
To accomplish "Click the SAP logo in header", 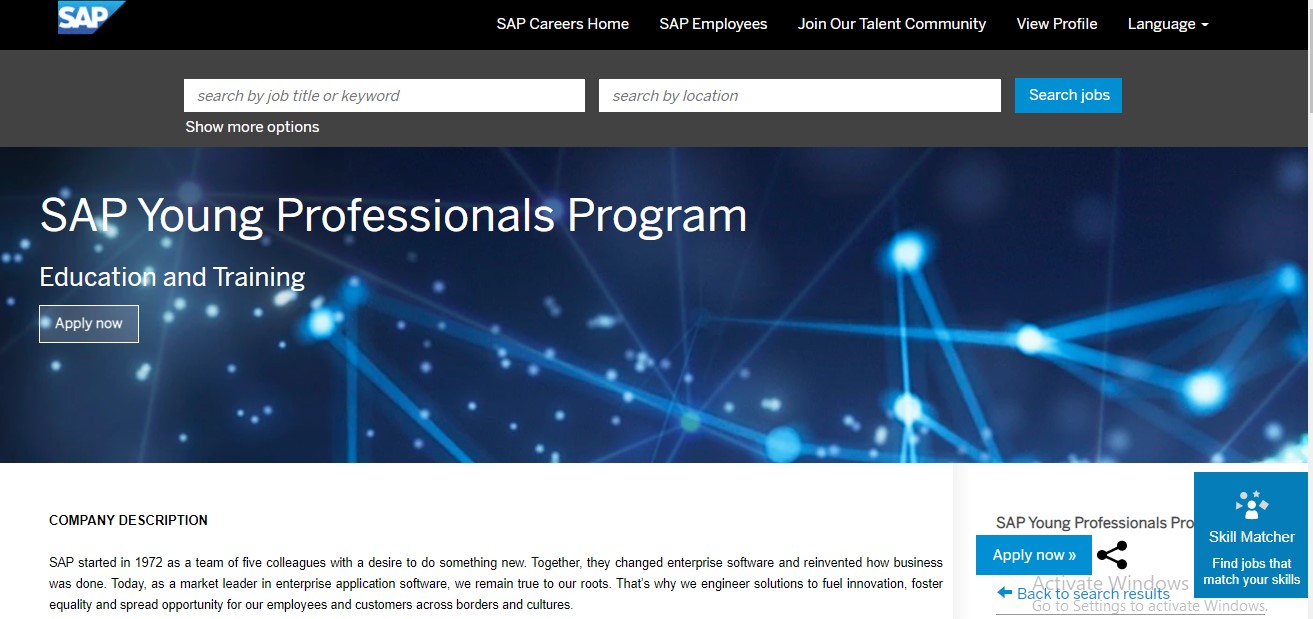I will [91, 18].
